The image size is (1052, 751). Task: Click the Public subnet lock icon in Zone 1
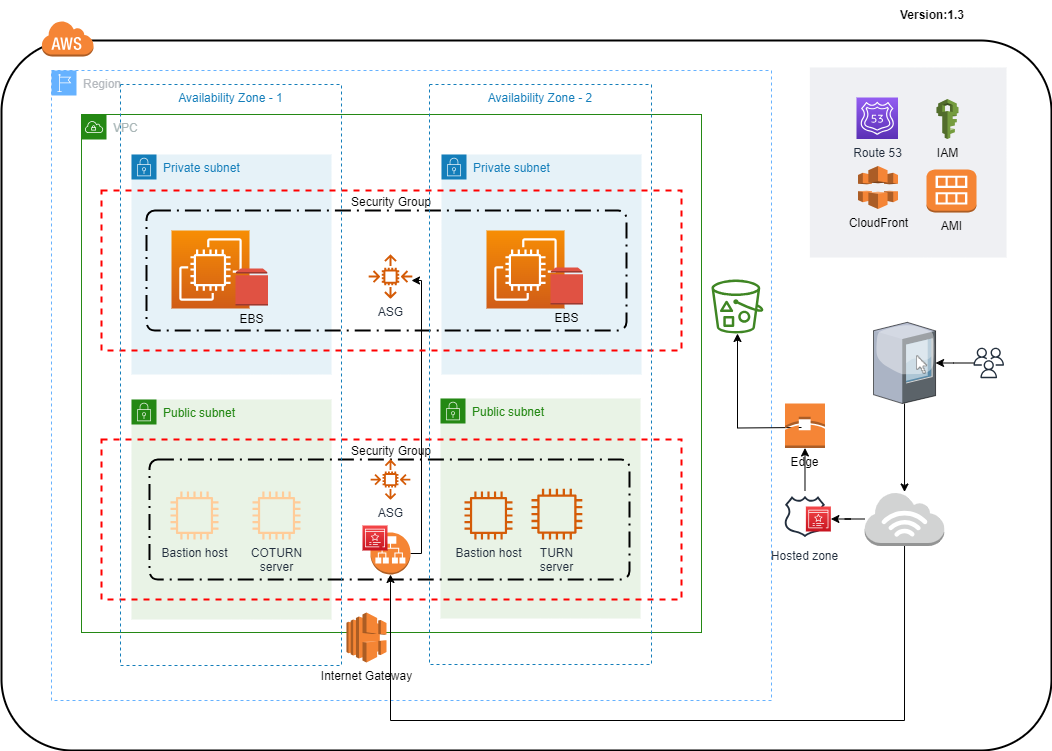pos(144,412)
